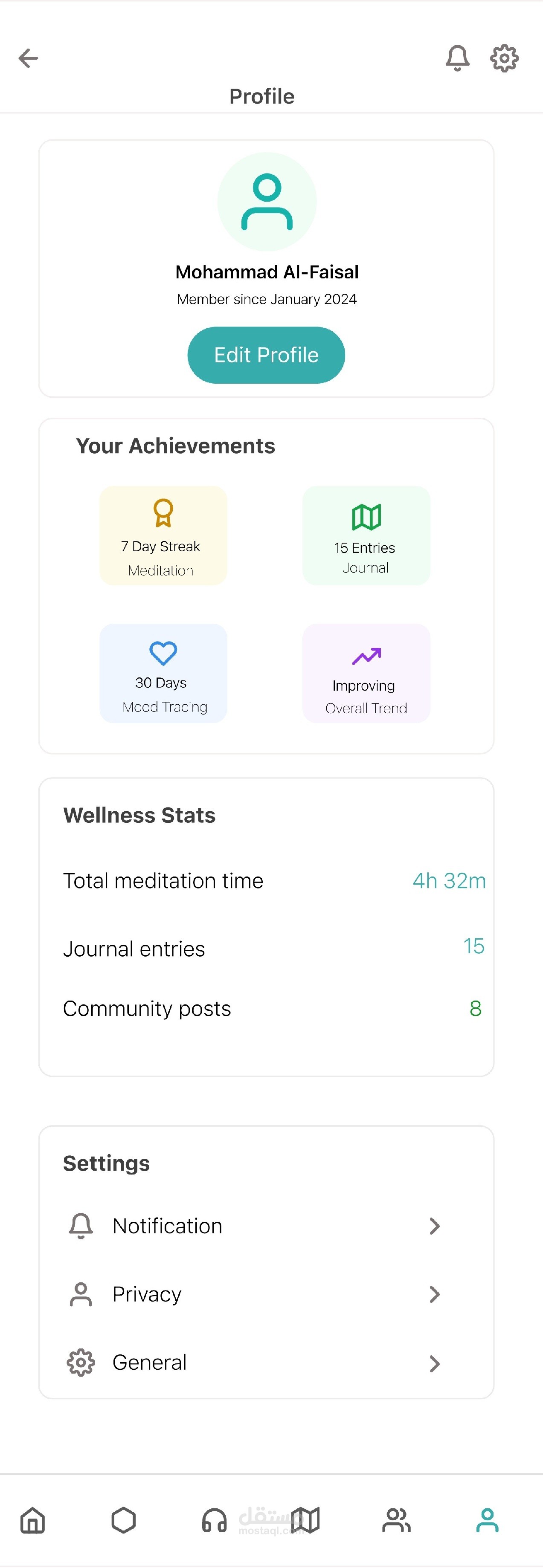The image size is (543, 1568).
Task: Open settings via top gear icon
Action: (504, 58)
